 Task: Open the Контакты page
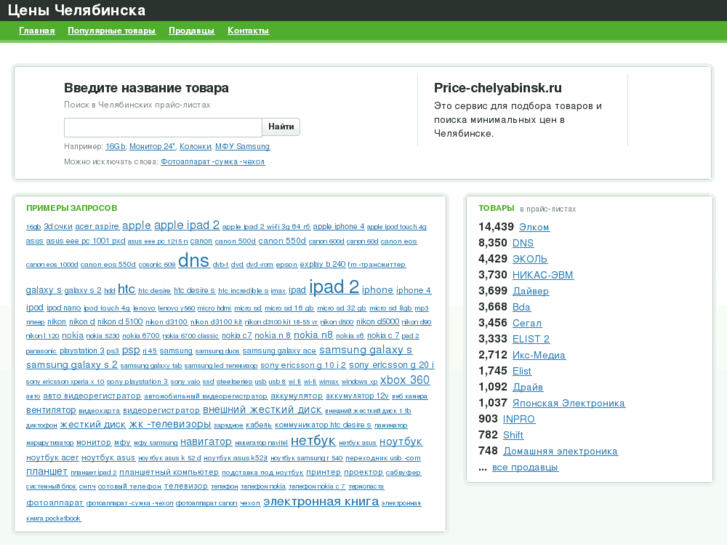(x=248, y=31)
